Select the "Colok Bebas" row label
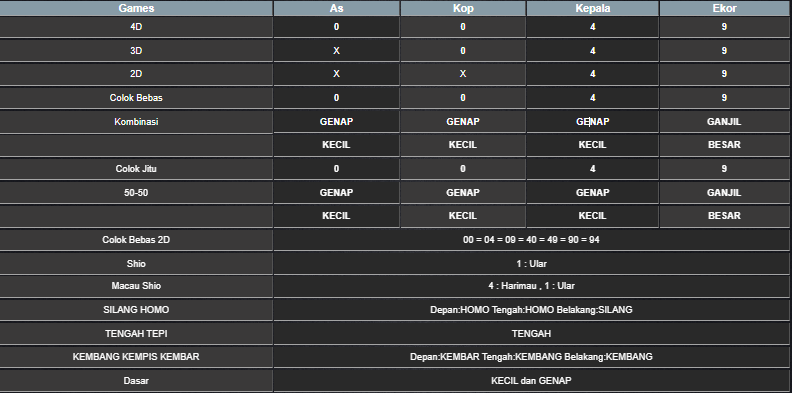Viewport: 792px width, 393px height. 136,97
